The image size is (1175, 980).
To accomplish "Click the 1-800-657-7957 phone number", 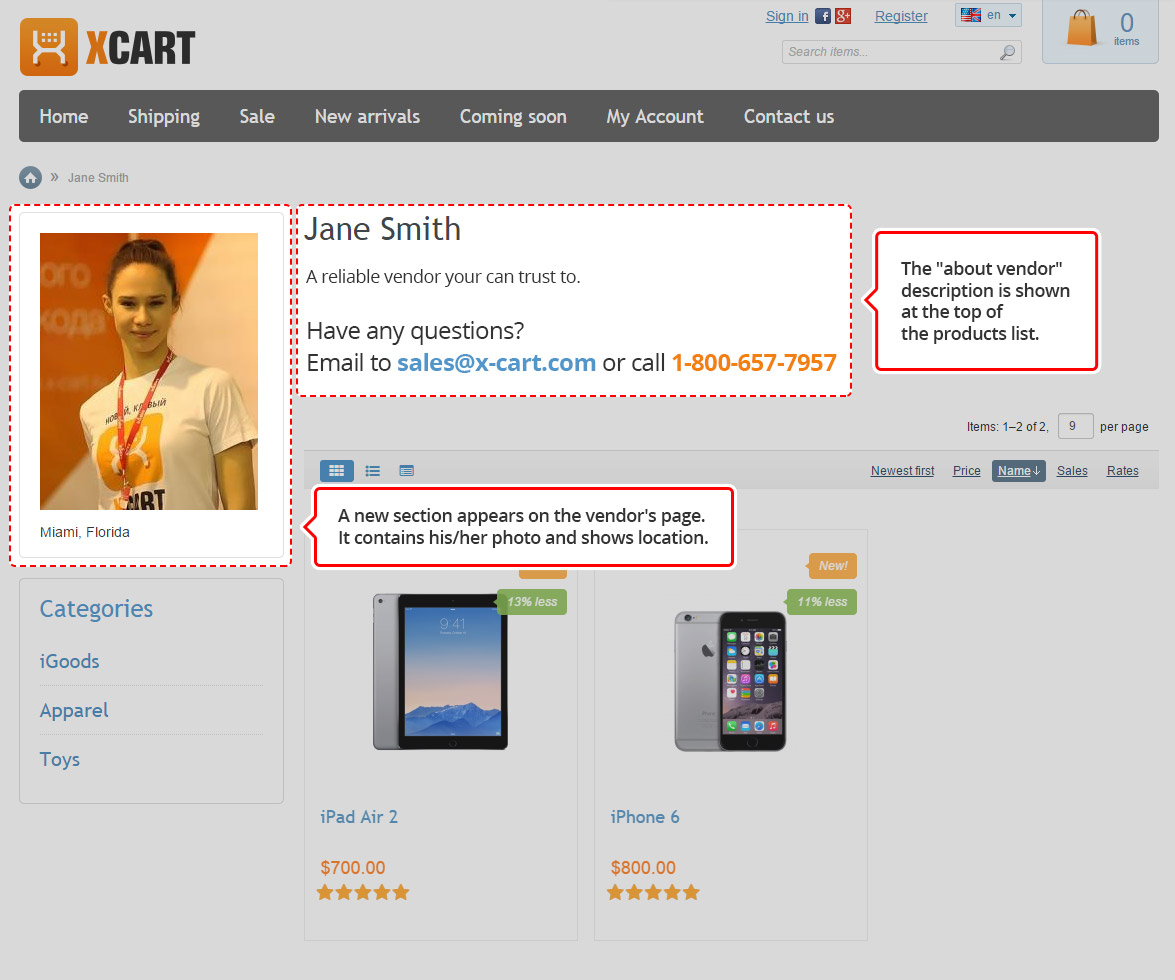I will coord(754,363).
